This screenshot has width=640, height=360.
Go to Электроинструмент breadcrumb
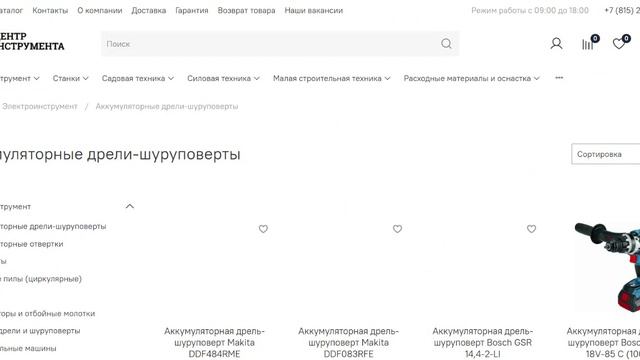pyautogui.click(x=39, y=107)
